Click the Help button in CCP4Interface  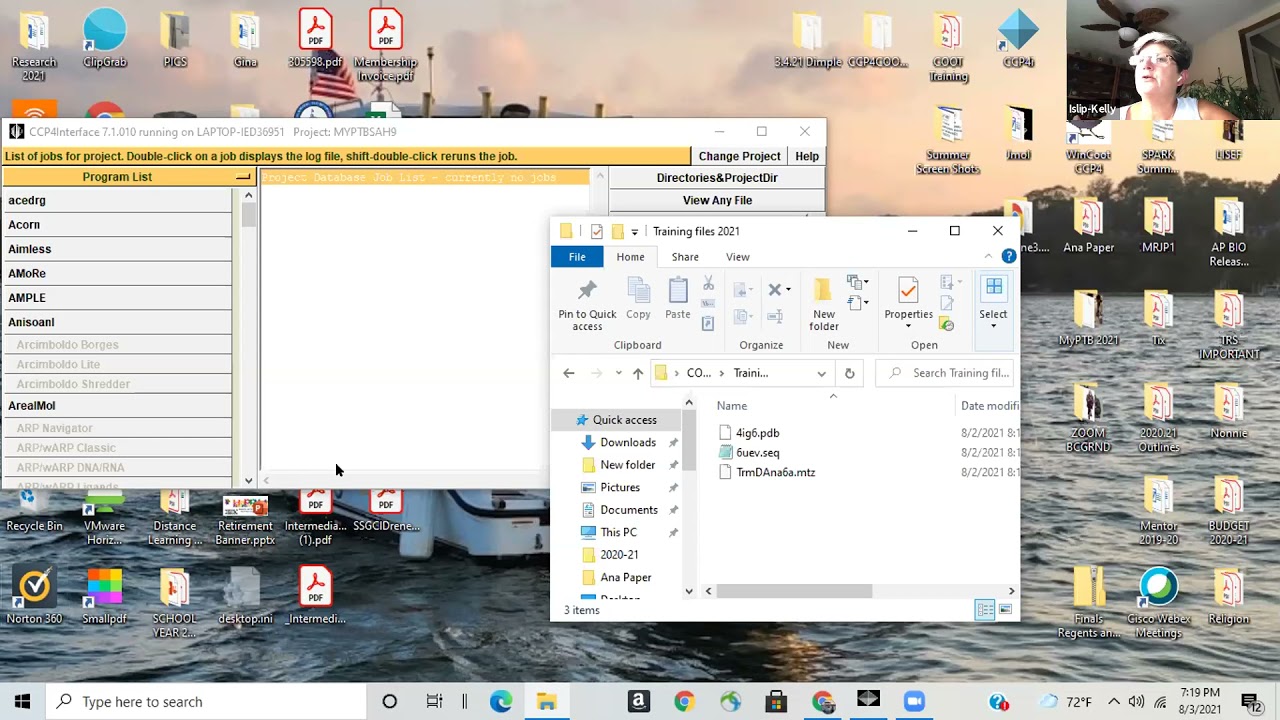tap(807, 156)
